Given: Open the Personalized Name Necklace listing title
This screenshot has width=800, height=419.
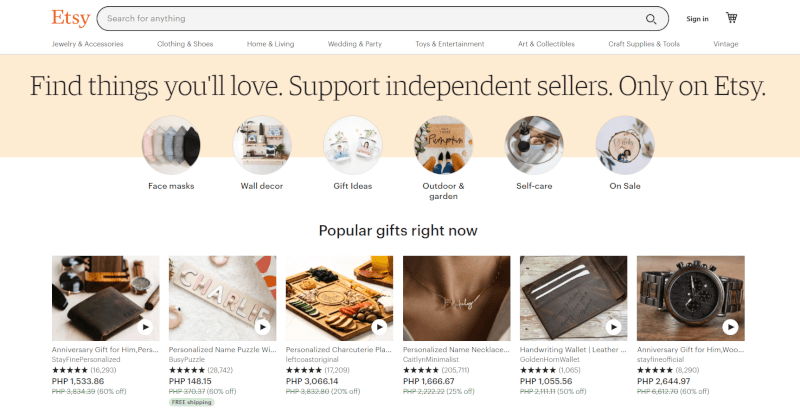Looking at the screenshot, I should coord(456,350).
